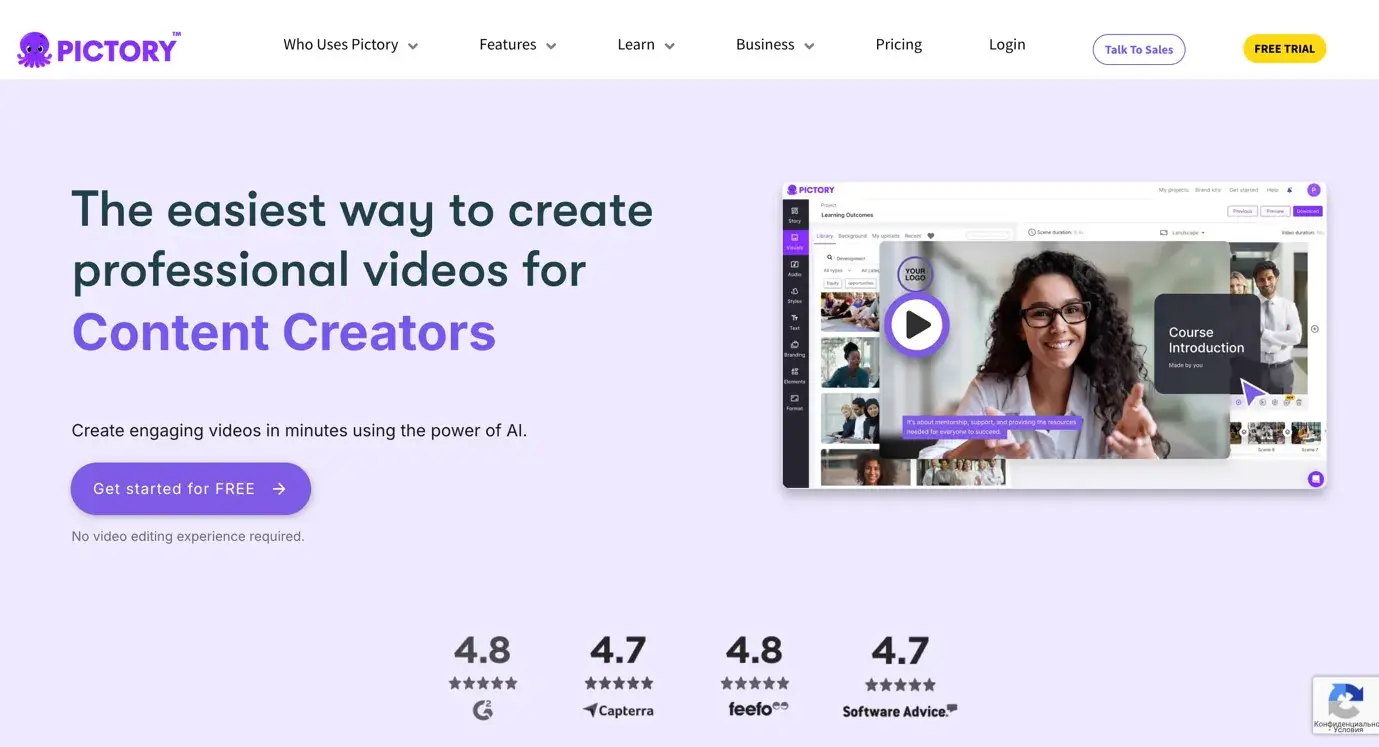The image size is (1379, 747).
Task: Click the purple chat bubble icon in preview
Action: (1316, 479)
